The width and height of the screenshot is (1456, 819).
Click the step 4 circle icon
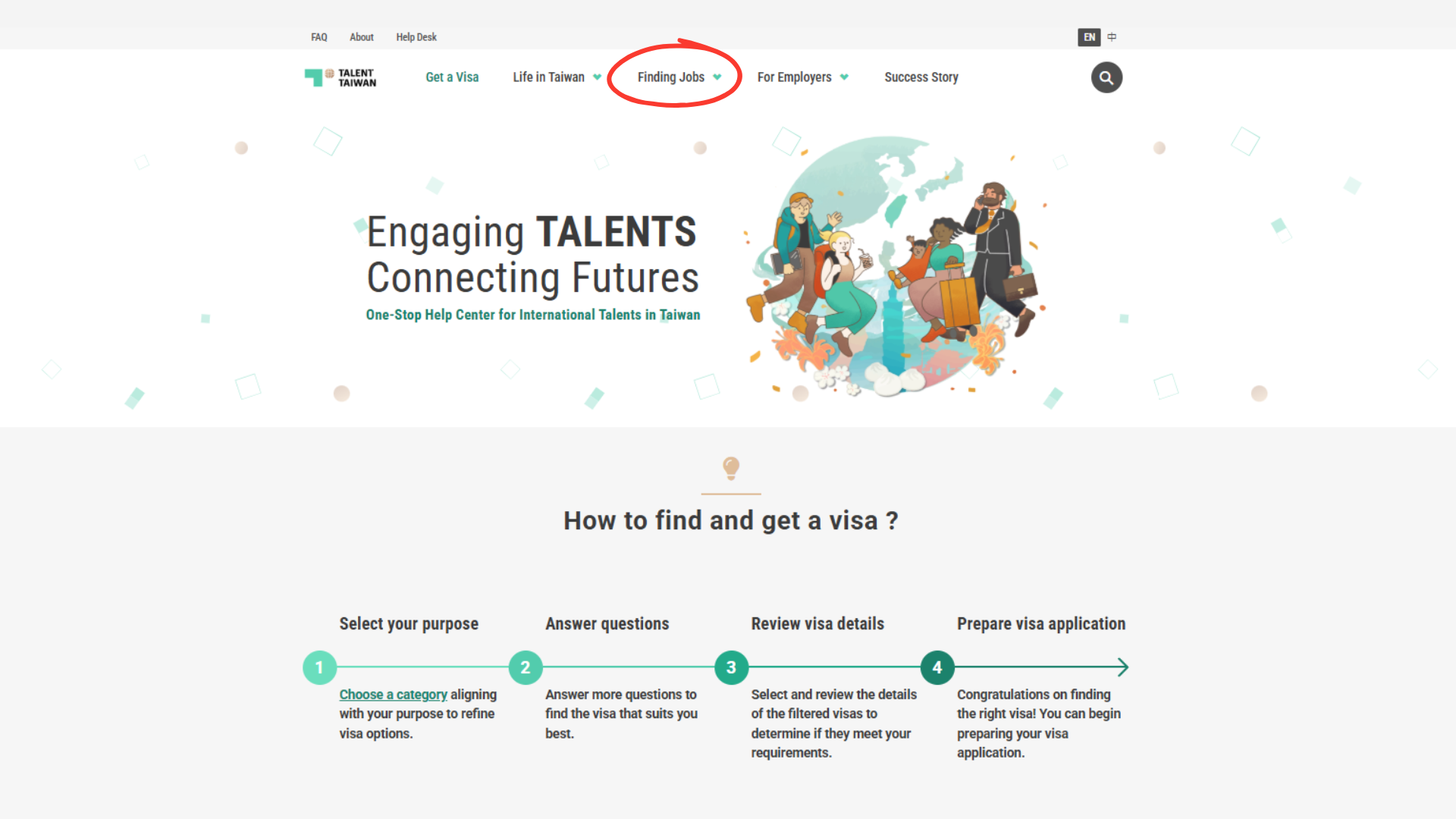coord(937,667)
